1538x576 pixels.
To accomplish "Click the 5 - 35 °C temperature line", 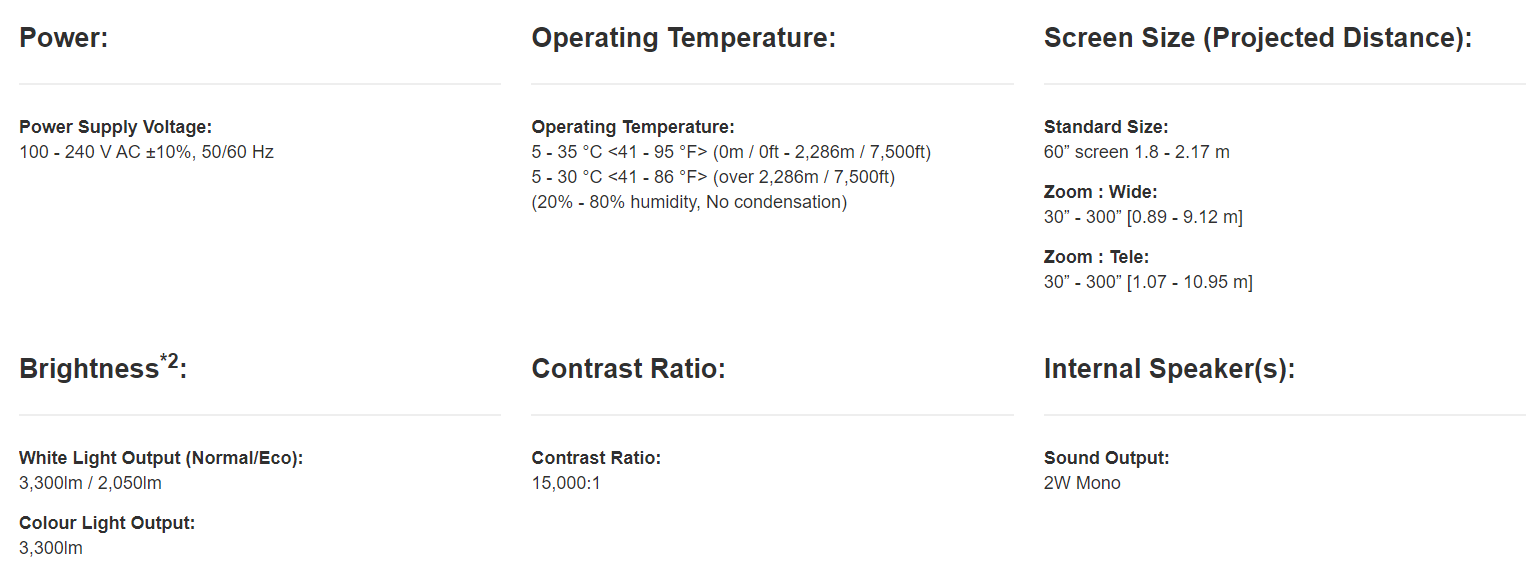I will click(x=731, y=152).
